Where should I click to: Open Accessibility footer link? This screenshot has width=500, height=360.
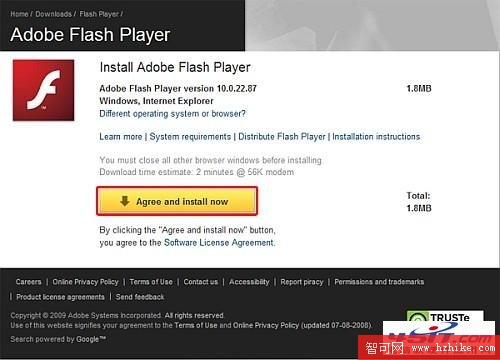(x=249, y=282)
